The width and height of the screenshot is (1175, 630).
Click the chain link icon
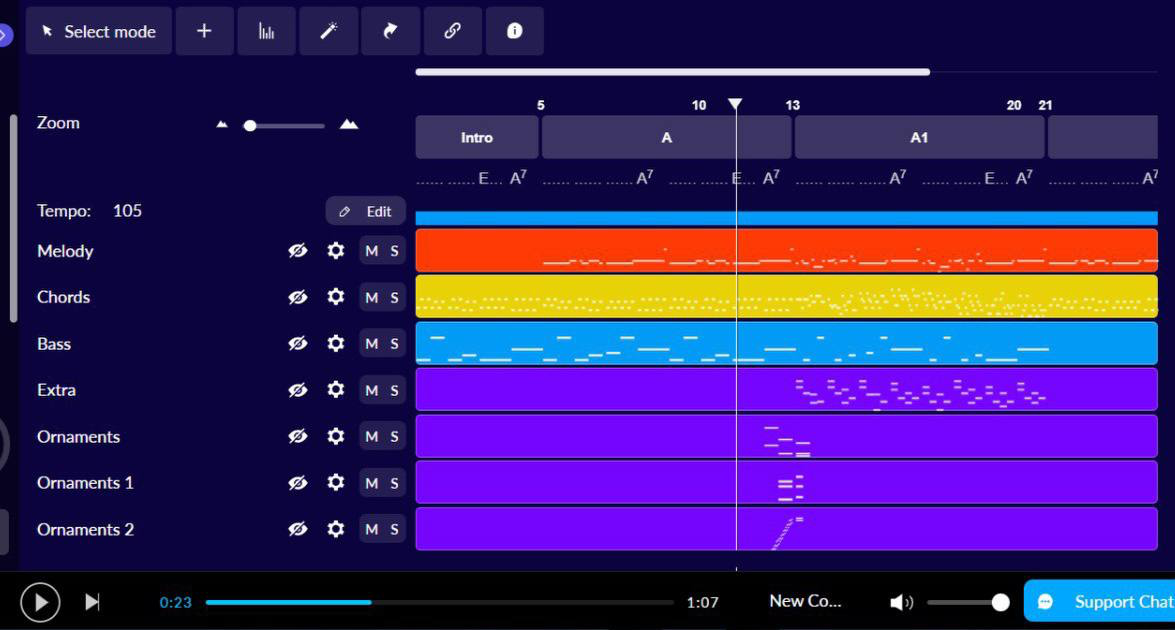pyautogui.click(x=452, y=31)
